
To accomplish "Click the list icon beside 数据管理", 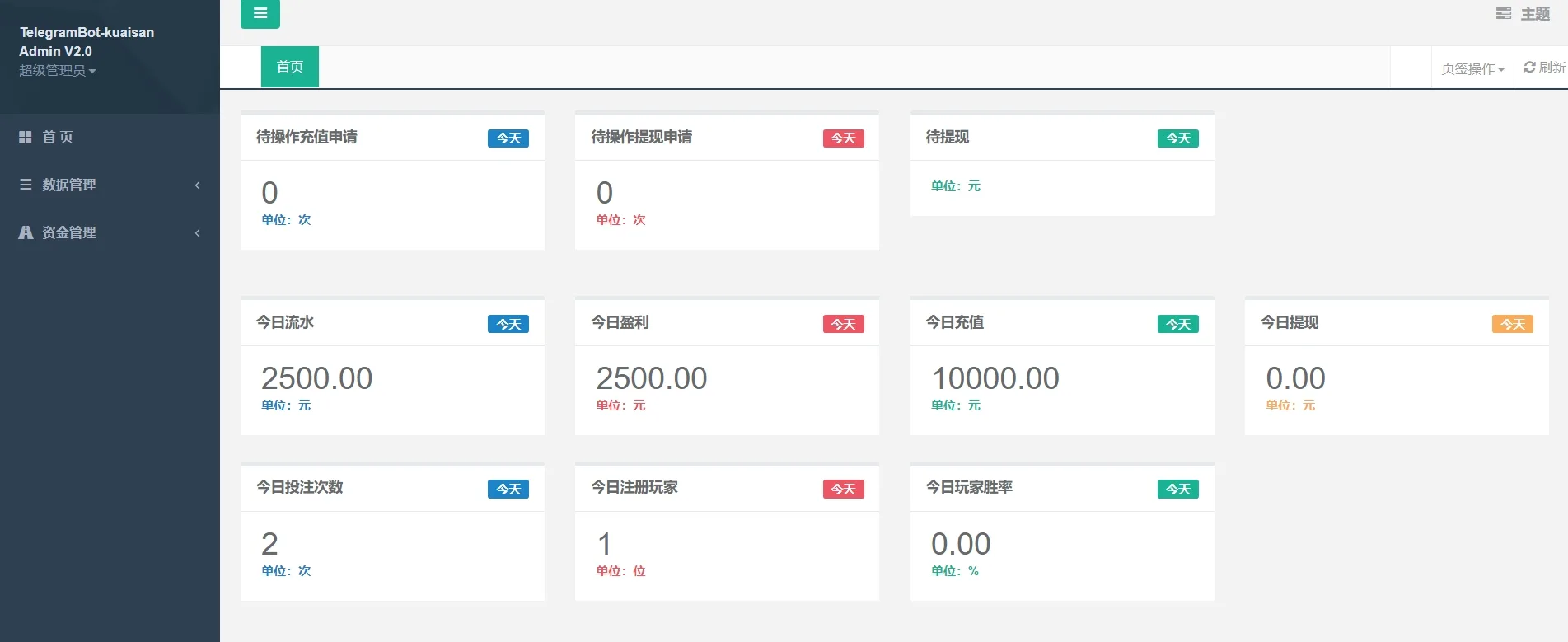I will tap(26, 185).
